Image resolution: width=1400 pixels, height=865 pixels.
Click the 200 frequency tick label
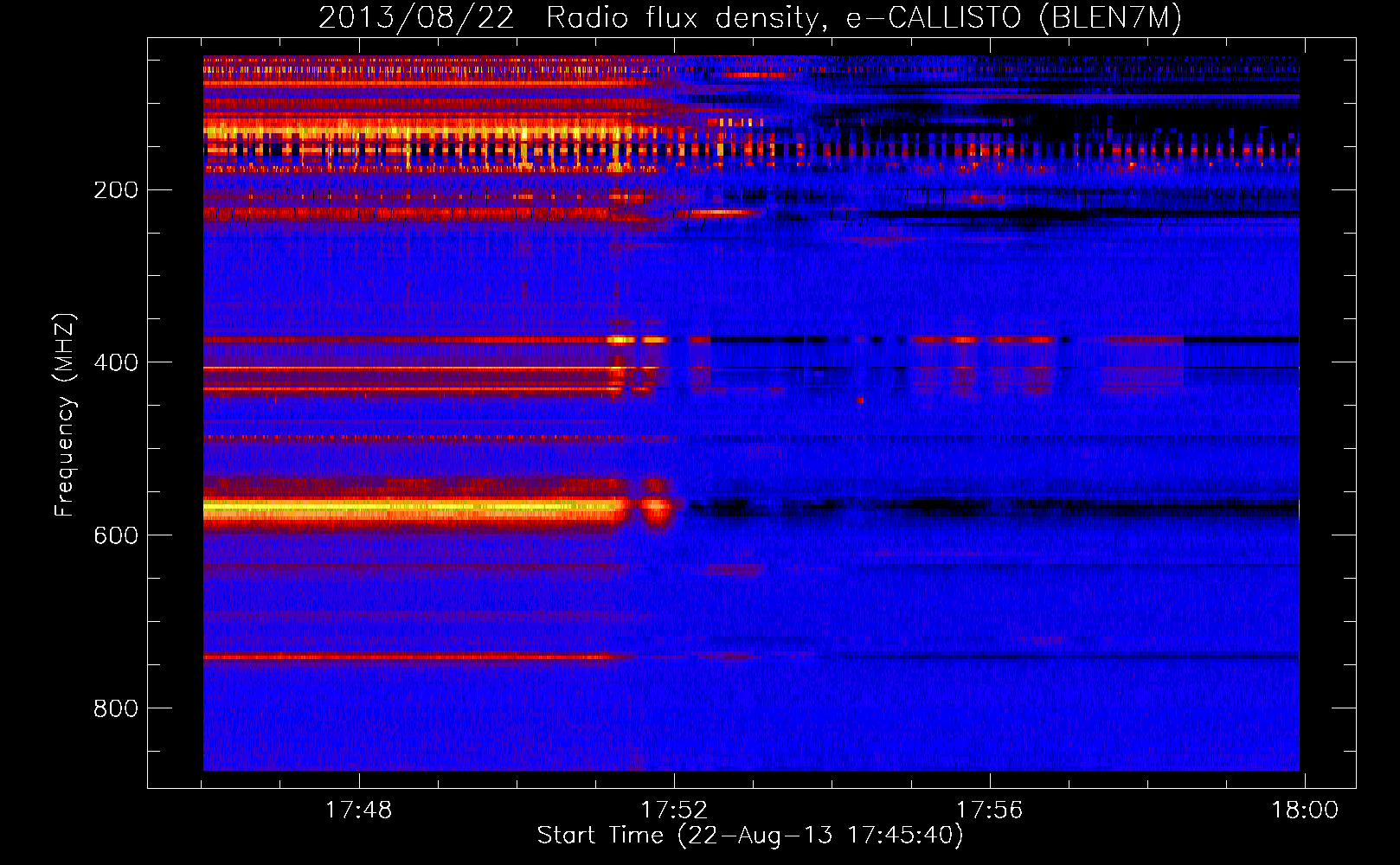pyautogui.click(x=116, y=190)
